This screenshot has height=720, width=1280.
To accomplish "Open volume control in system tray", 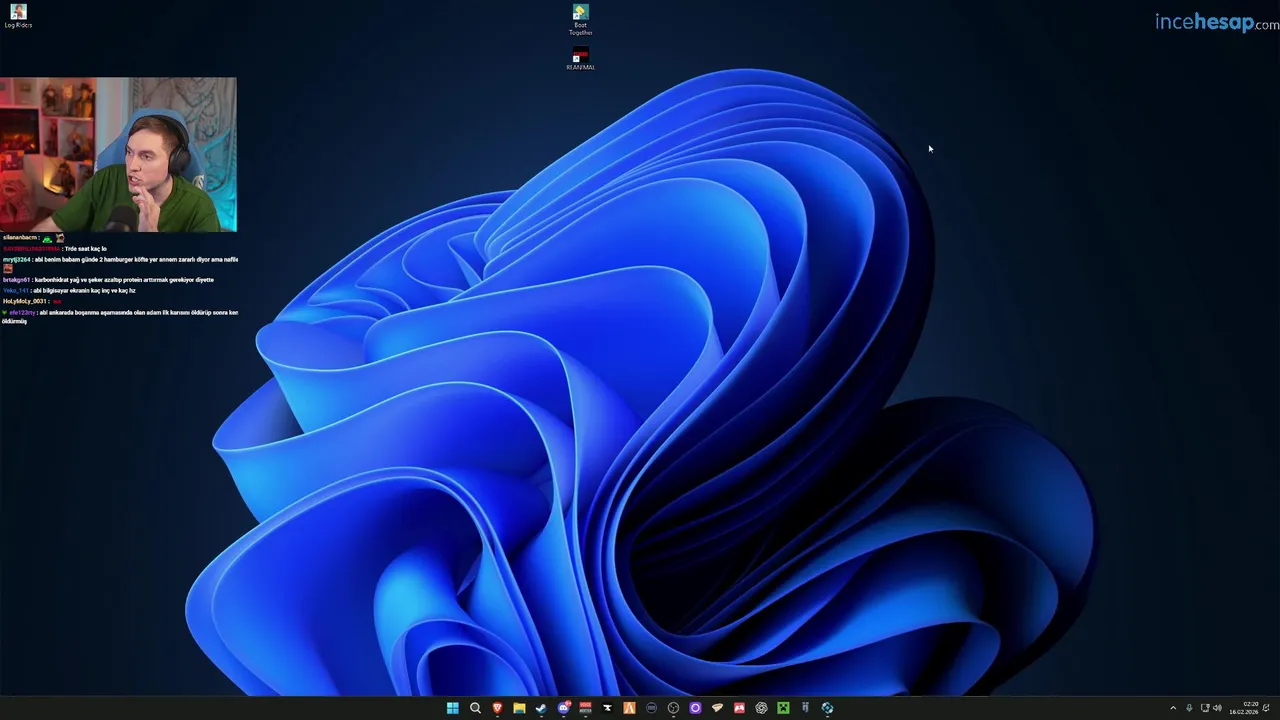I will coord(1218,708).
